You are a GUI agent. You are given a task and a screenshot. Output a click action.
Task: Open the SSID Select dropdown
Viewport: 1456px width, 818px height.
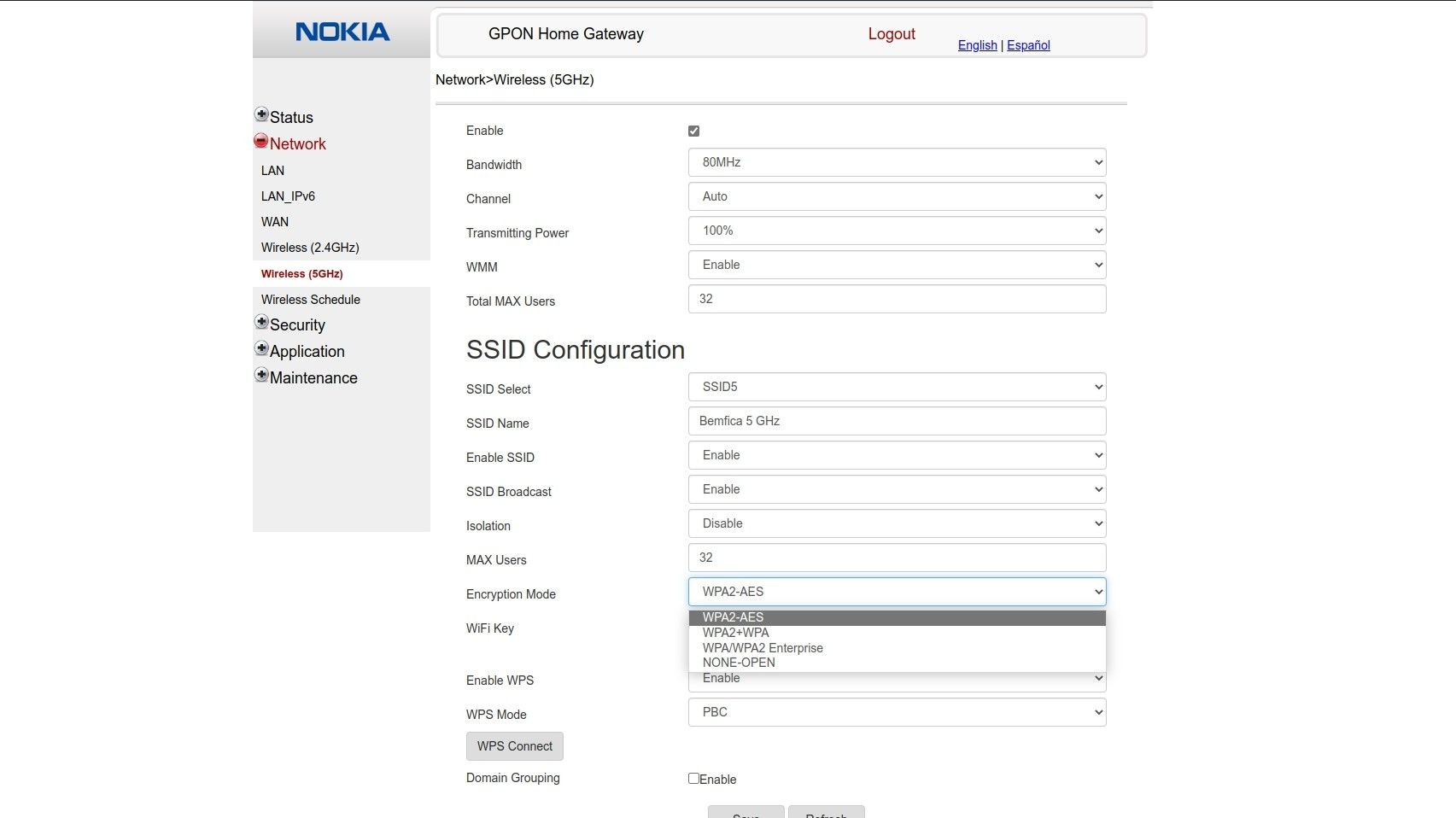point(897,386)
